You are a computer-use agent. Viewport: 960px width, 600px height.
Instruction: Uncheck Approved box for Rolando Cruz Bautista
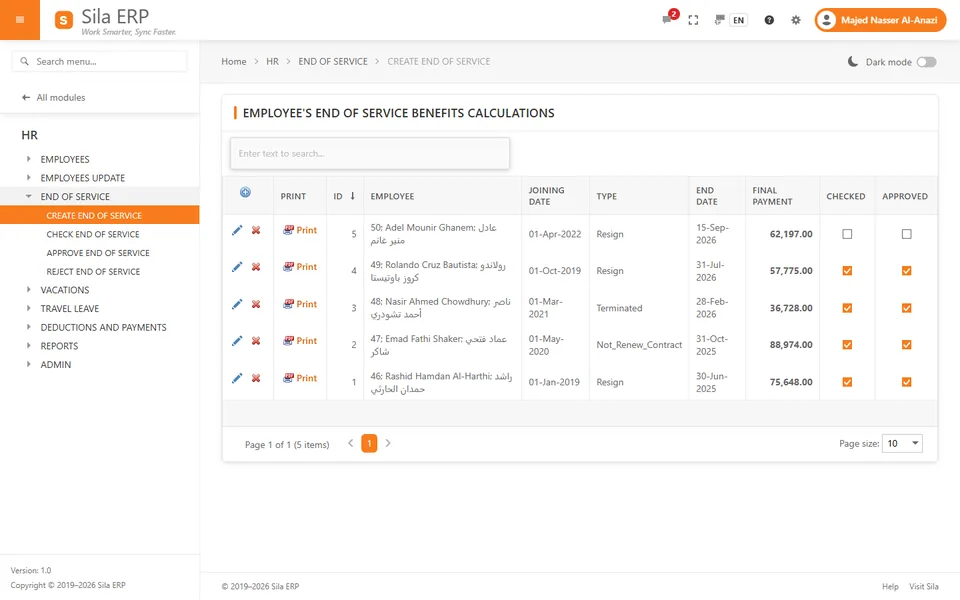click(x=906, y=271)
